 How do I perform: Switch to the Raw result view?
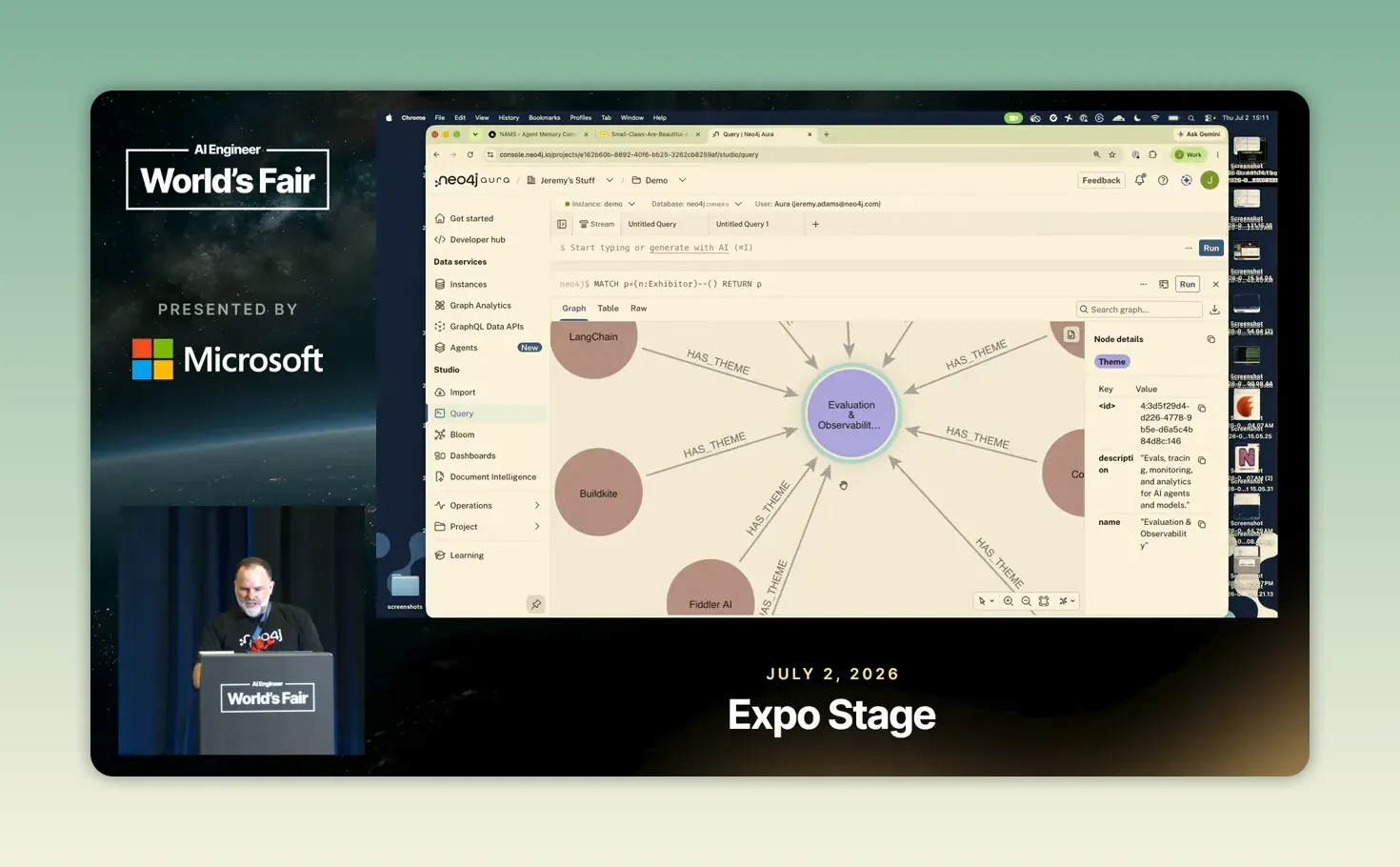pos(638,309)
